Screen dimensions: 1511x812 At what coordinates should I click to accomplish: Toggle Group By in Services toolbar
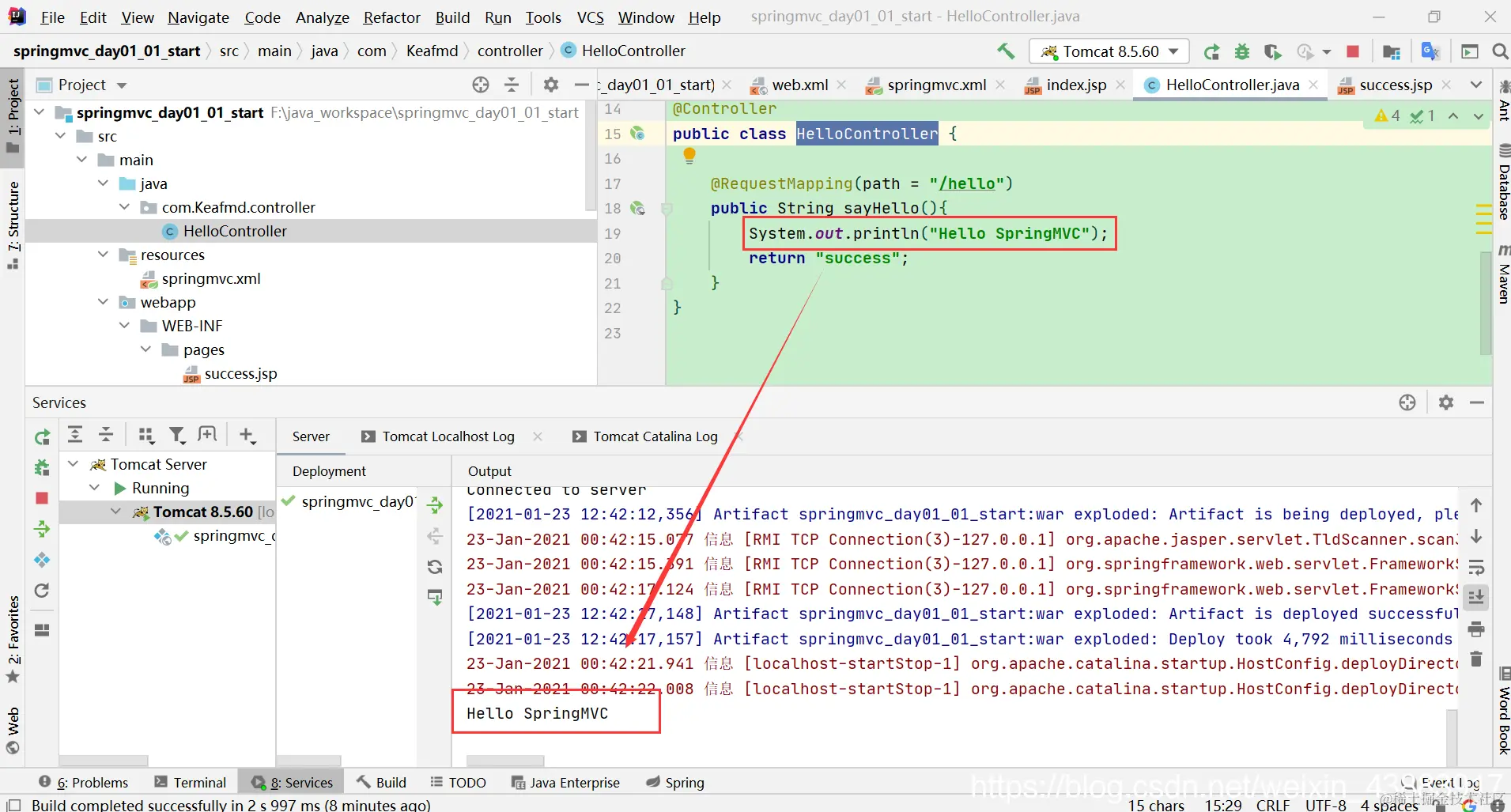(146, 435)
